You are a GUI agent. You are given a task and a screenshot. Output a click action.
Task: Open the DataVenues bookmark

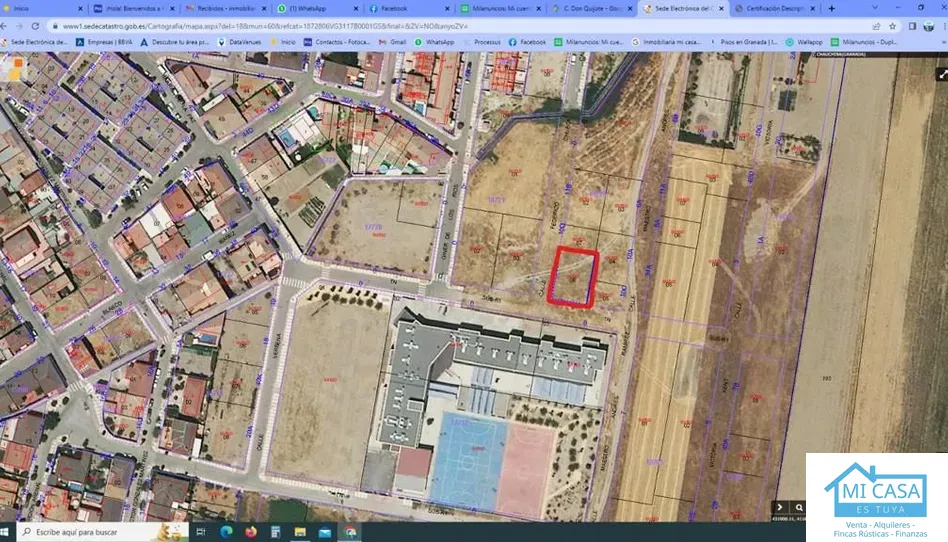[239, 42]
